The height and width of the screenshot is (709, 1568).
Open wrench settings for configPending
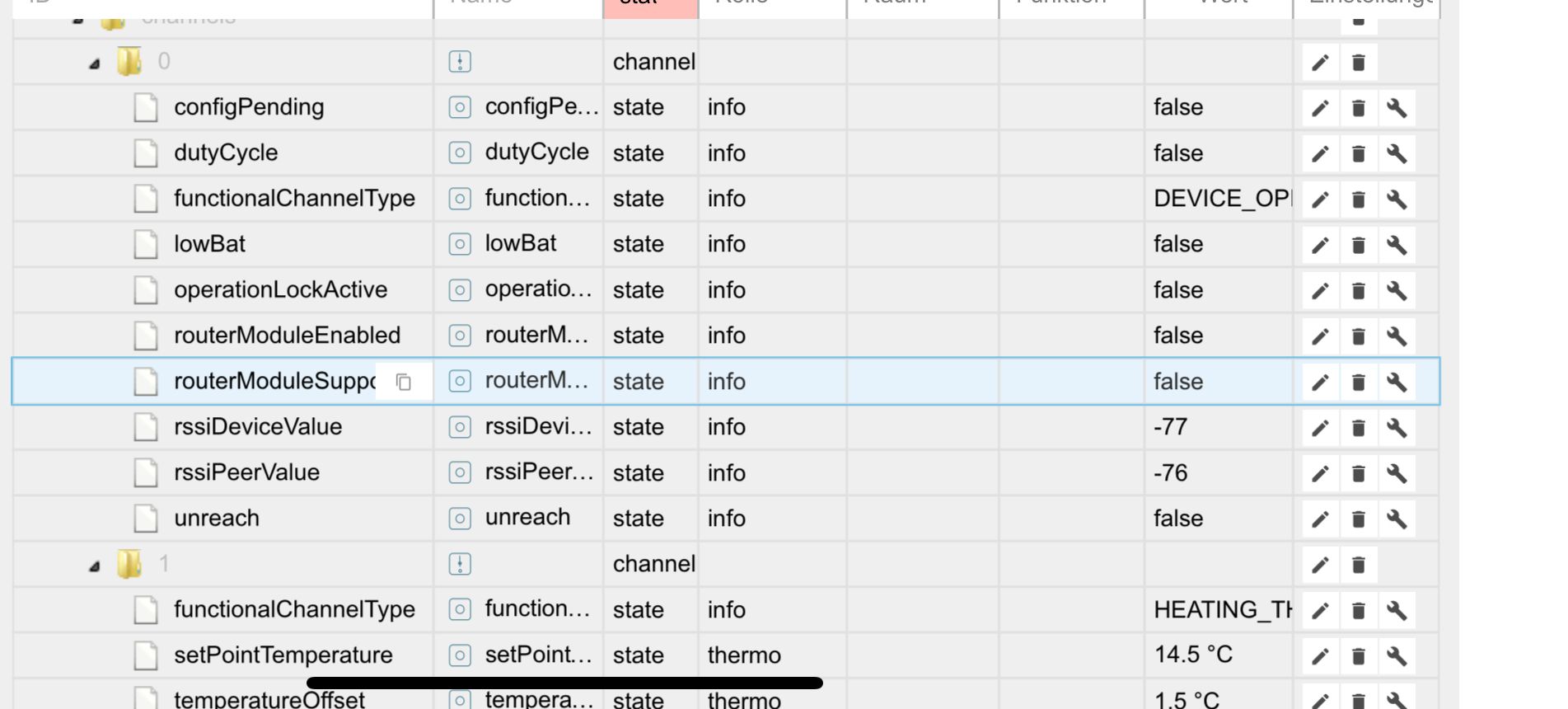pos(1397,108)
